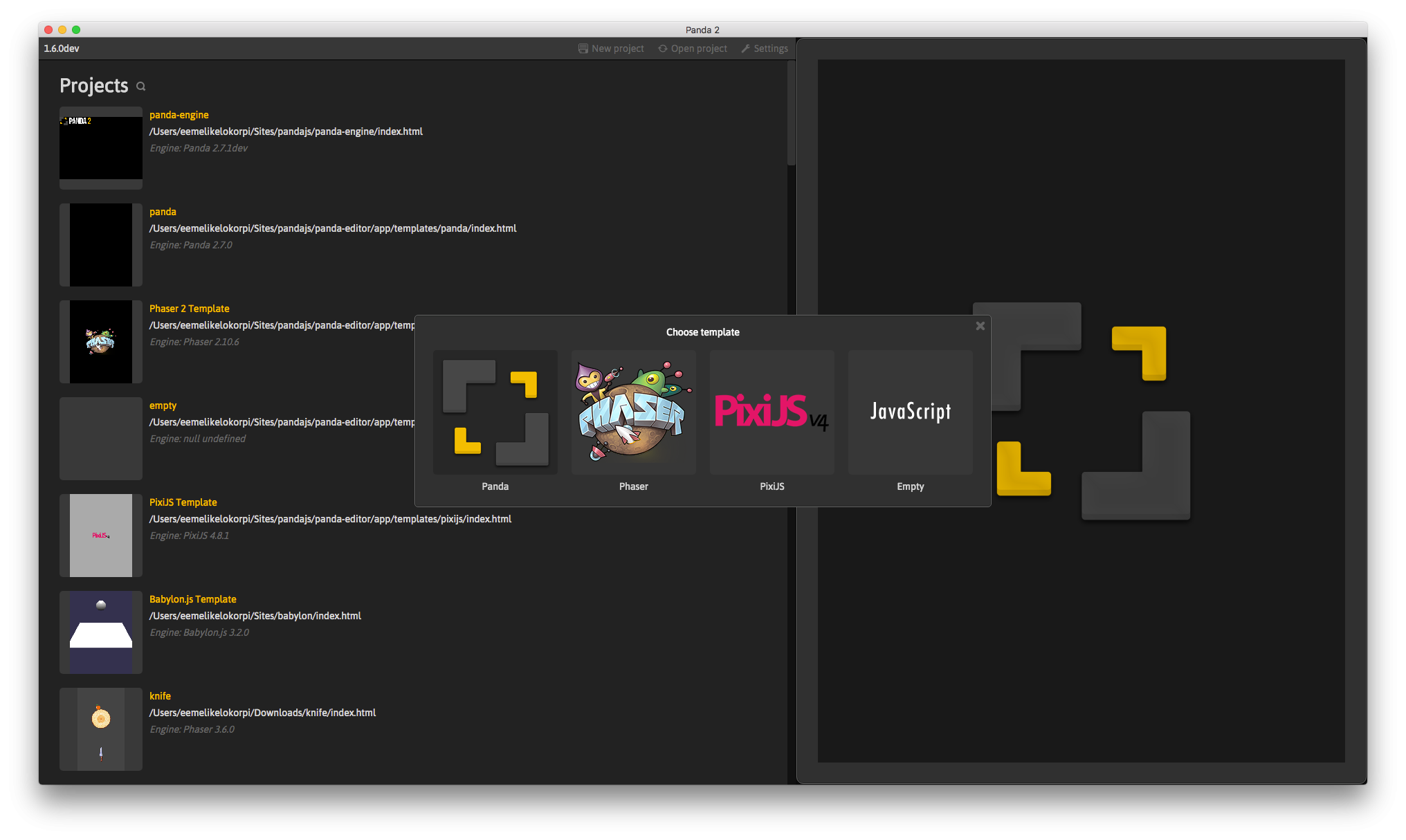Click the templates/panda/index.html path
The width and height of the screenshot is (1406, 840).
pyautogui.click(x=333, y=228)
